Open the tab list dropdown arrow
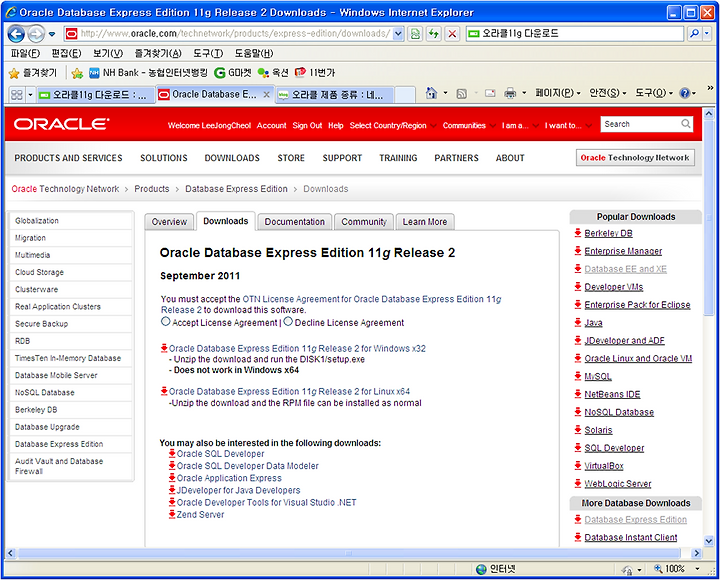720x580 pixels. pyautogui.click(x=30, y=95)
